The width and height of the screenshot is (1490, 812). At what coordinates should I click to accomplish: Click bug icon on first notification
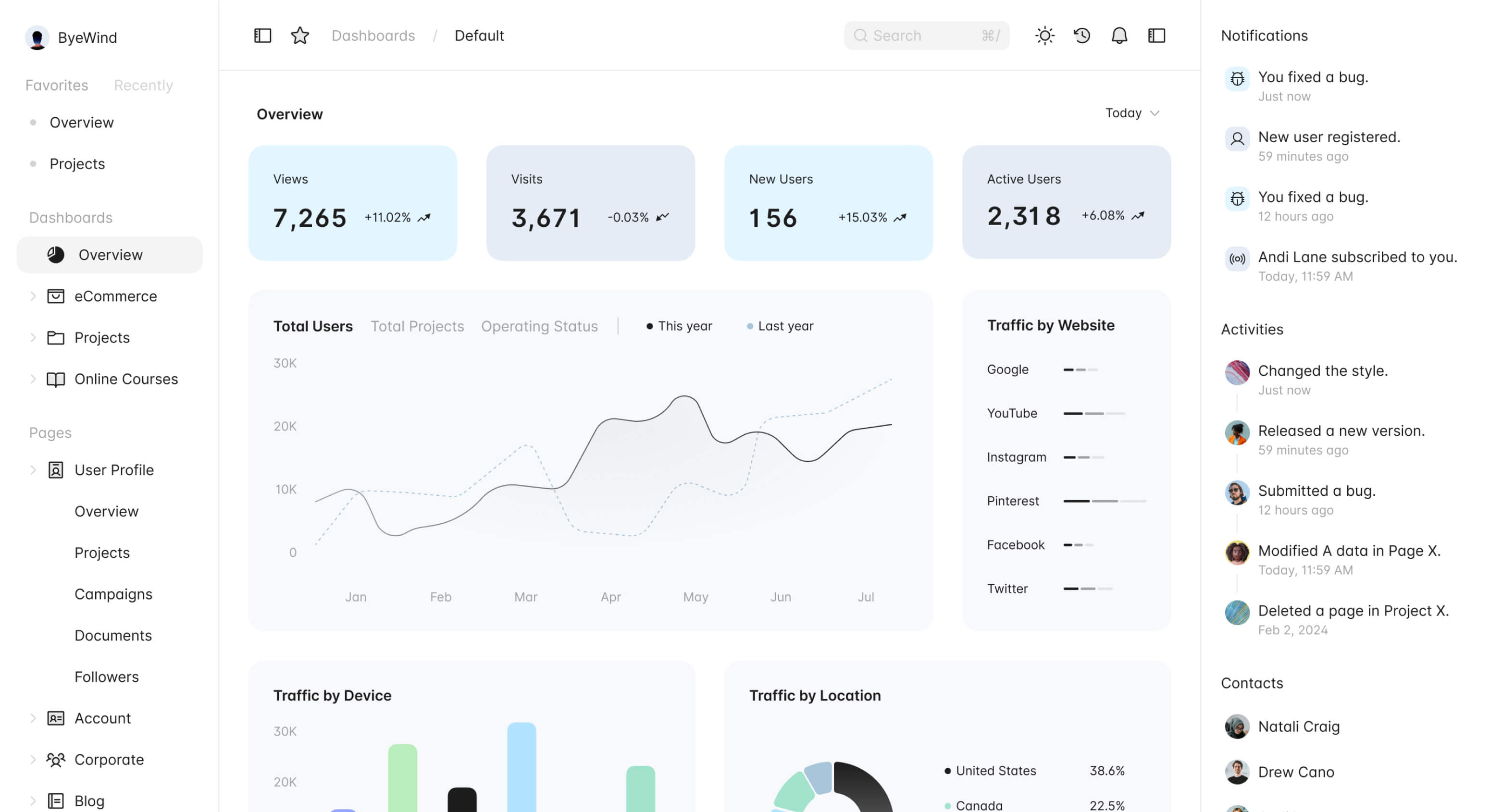[1237, 79]
